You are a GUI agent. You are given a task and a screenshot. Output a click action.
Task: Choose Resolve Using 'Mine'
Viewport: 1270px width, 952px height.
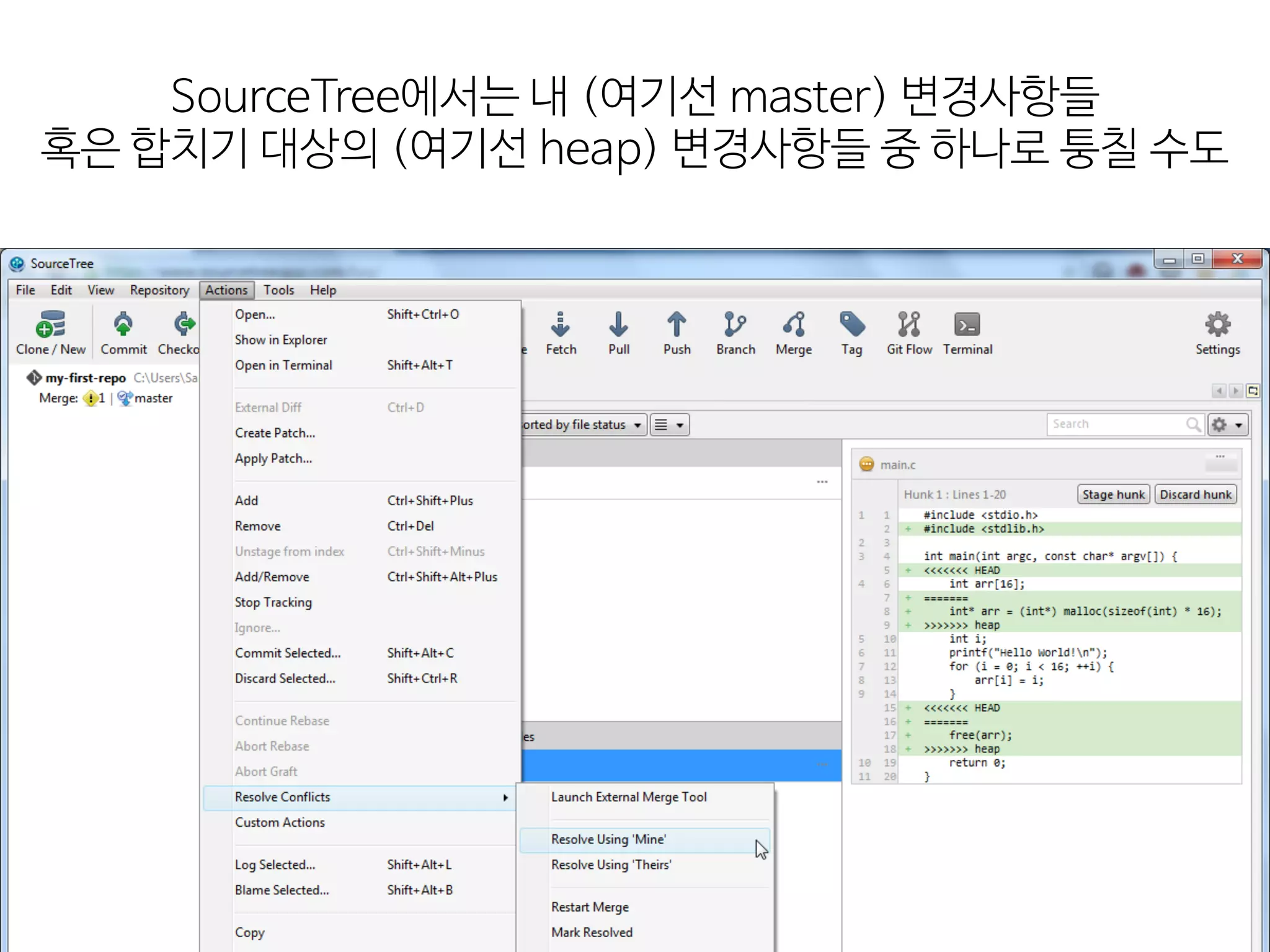(x=645, y=839)
